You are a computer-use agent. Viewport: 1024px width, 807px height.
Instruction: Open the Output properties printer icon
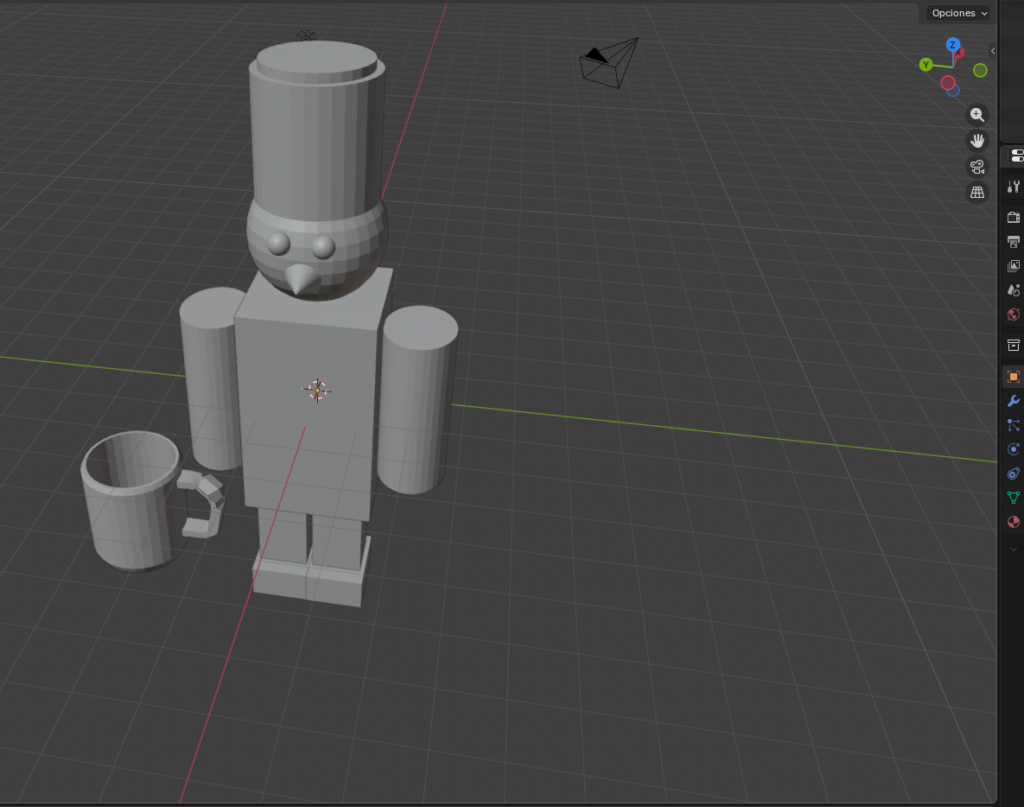1013,242
